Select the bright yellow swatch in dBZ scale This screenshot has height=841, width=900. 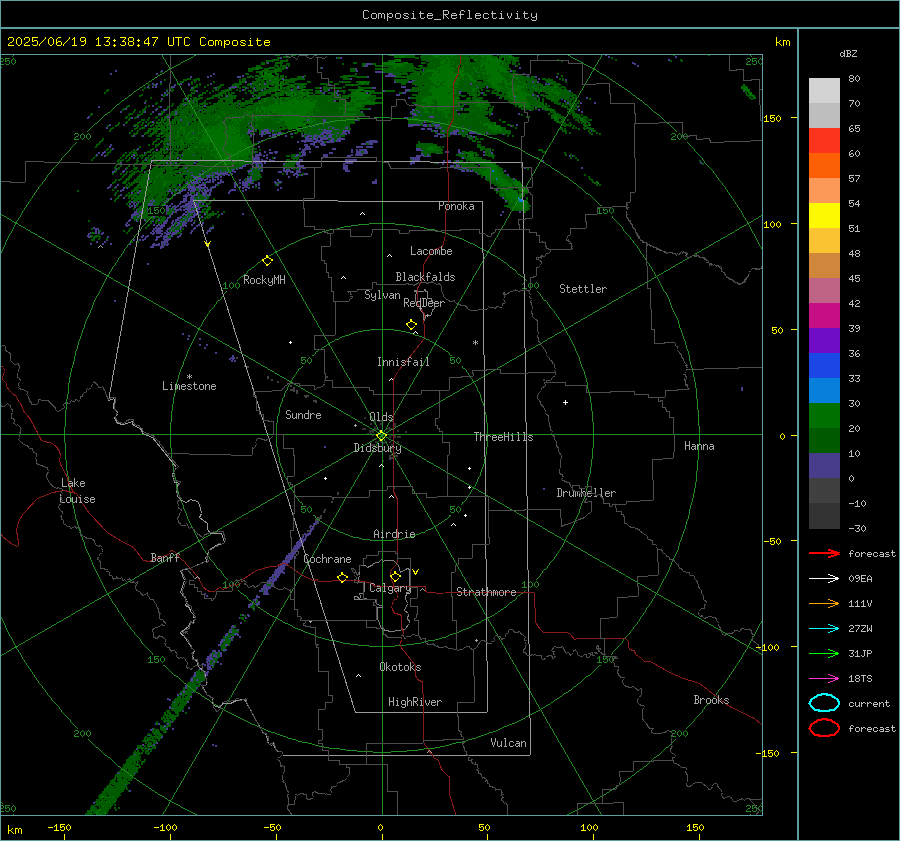pyautogui.click(x=824, y=215)
